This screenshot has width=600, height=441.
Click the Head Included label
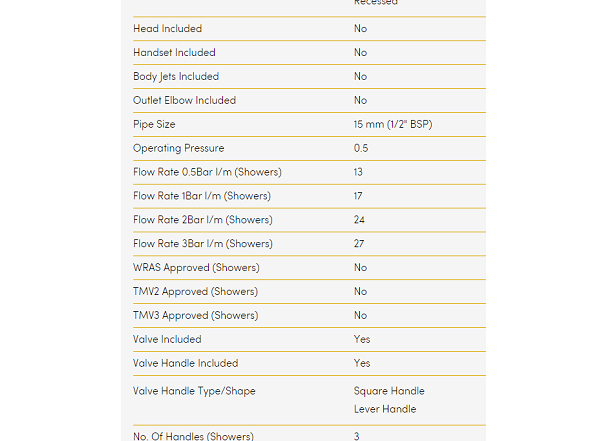point(167,29)
